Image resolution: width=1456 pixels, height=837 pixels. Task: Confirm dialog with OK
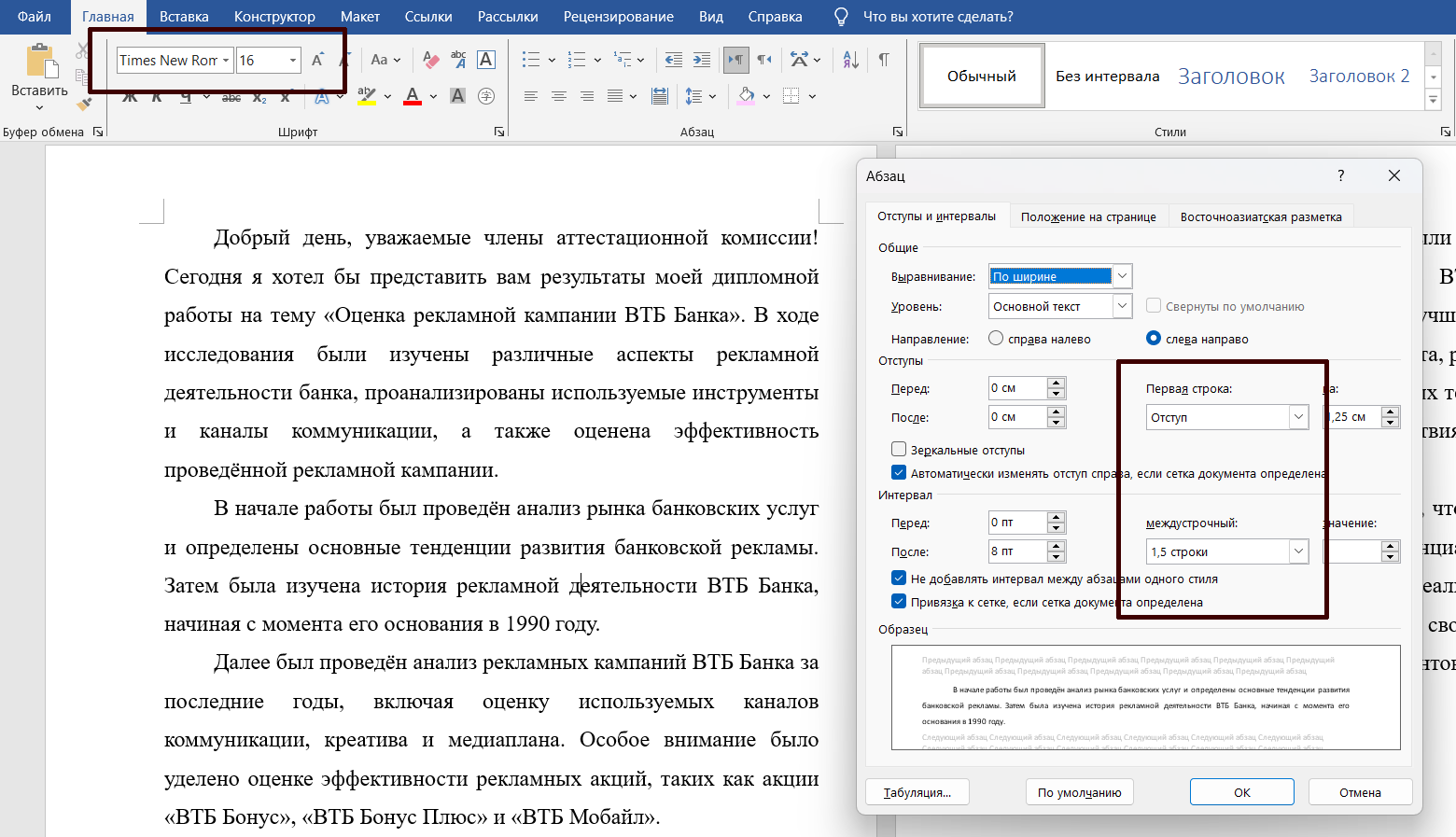(1242, 792)
